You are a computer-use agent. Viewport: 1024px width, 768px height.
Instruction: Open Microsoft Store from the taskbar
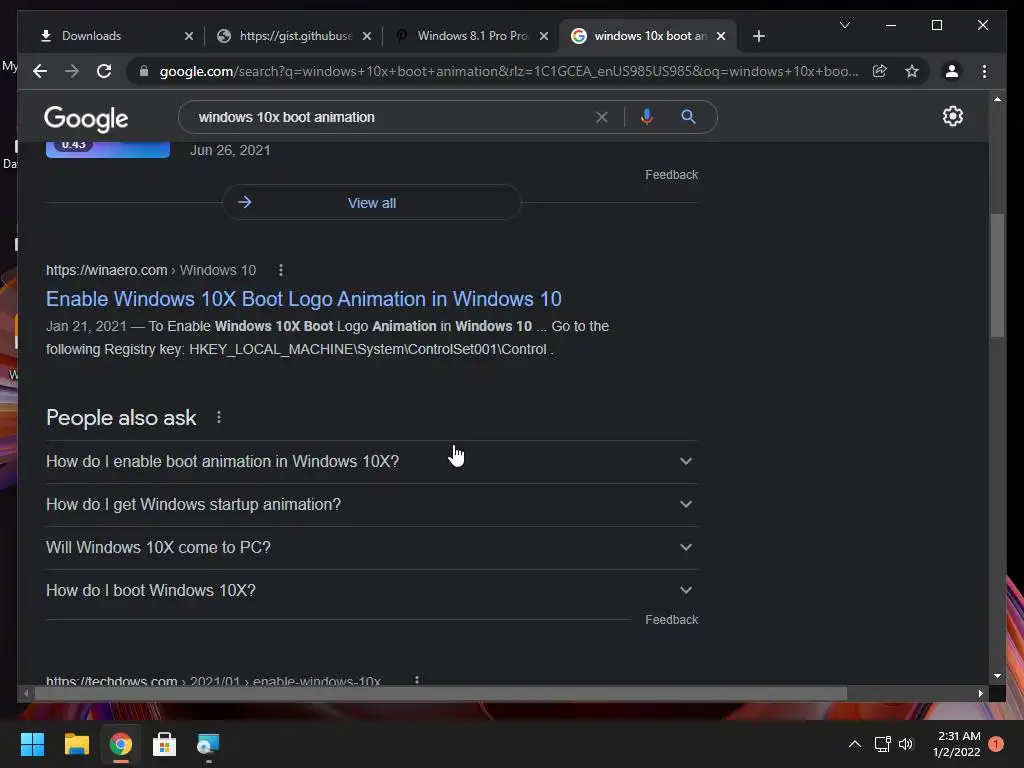click(165, 744)
